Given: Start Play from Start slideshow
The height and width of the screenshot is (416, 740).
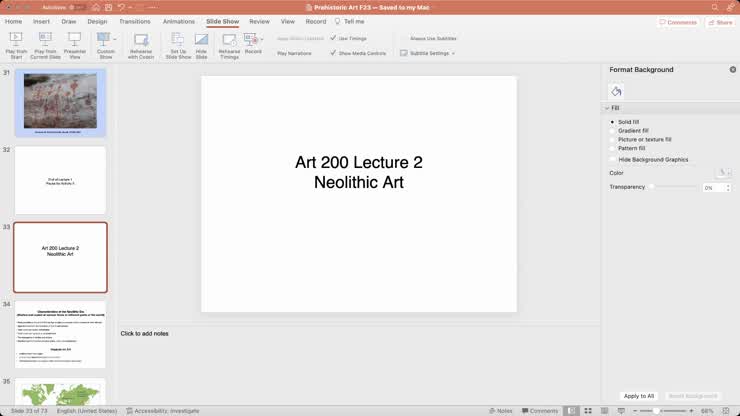Looking at the screenshot, I should 16,46.
